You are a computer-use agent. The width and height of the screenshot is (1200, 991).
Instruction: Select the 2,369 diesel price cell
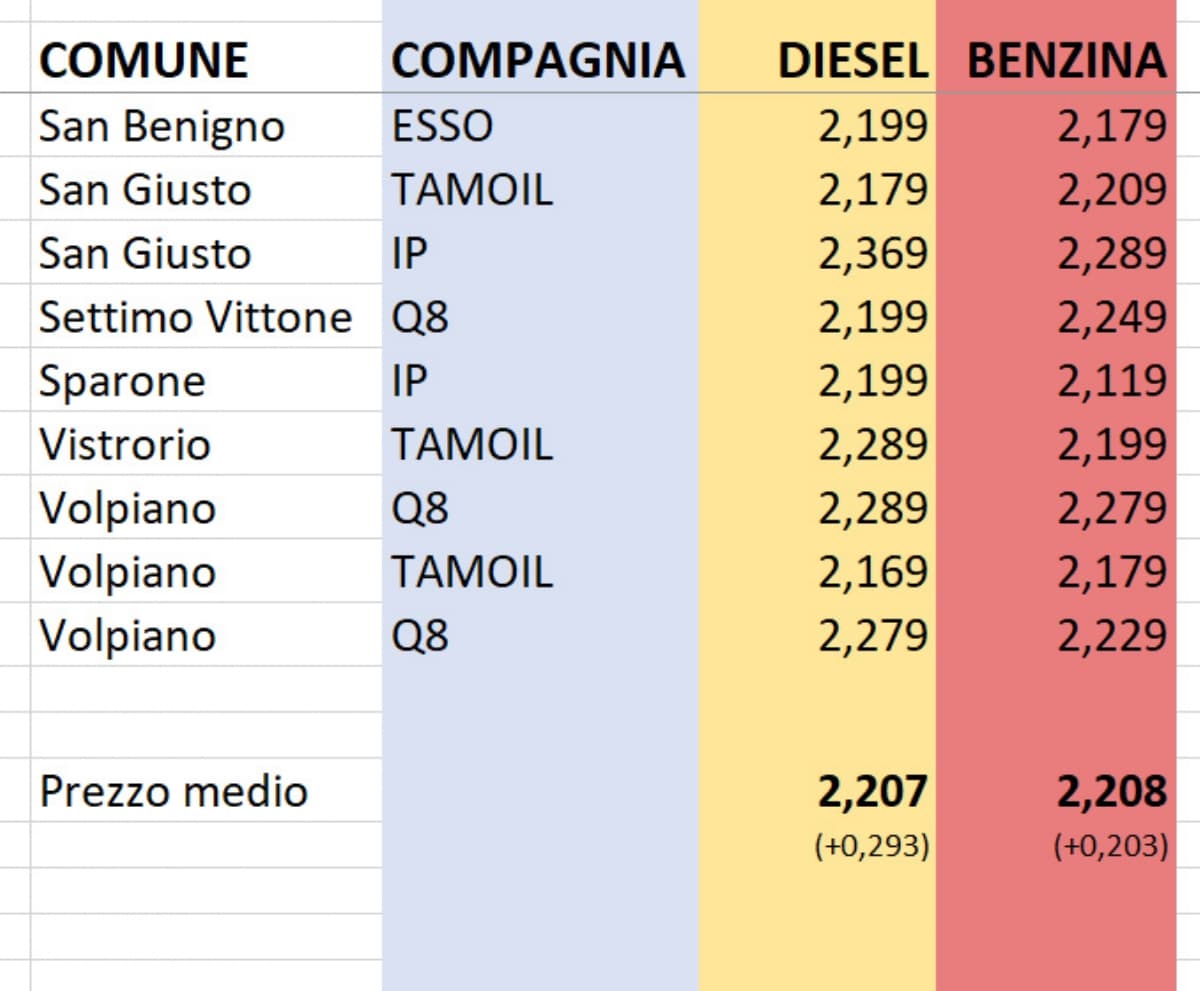[x=873, y=254]
